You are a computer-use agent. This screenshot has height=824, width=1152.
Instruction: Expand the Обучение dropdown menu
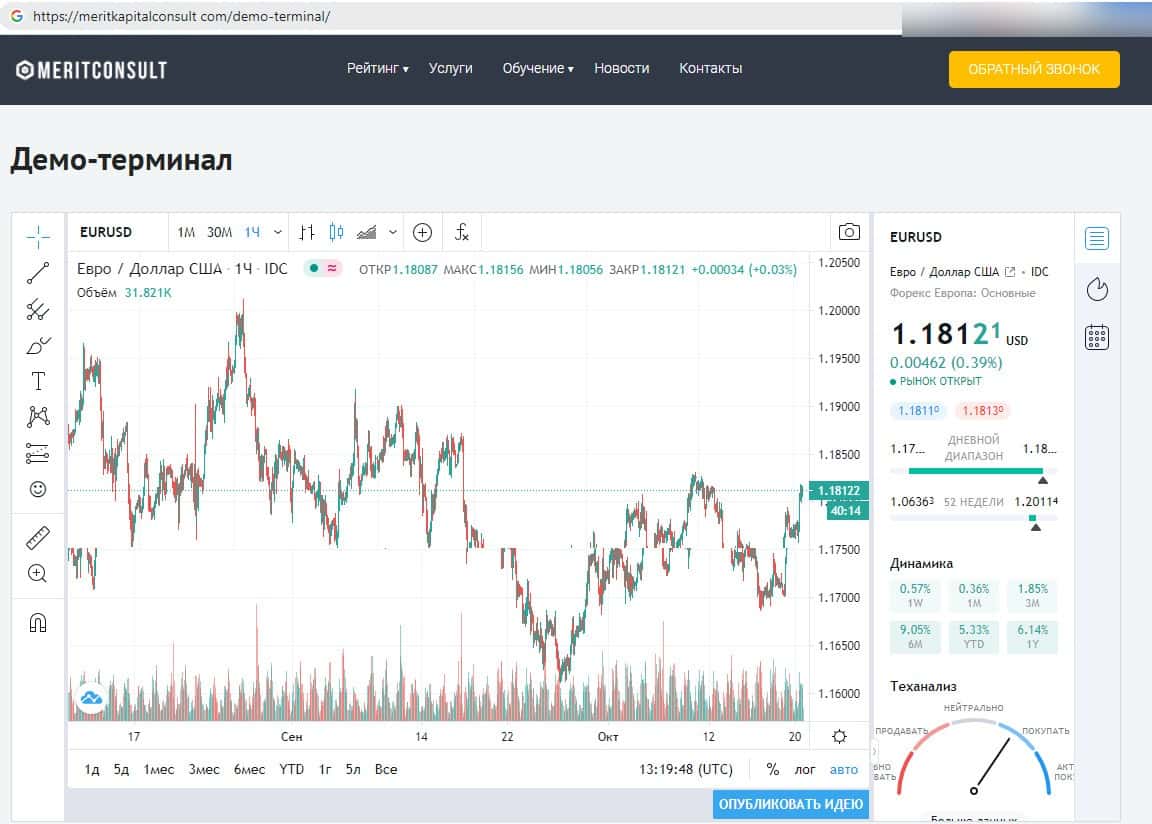[537, 69]
